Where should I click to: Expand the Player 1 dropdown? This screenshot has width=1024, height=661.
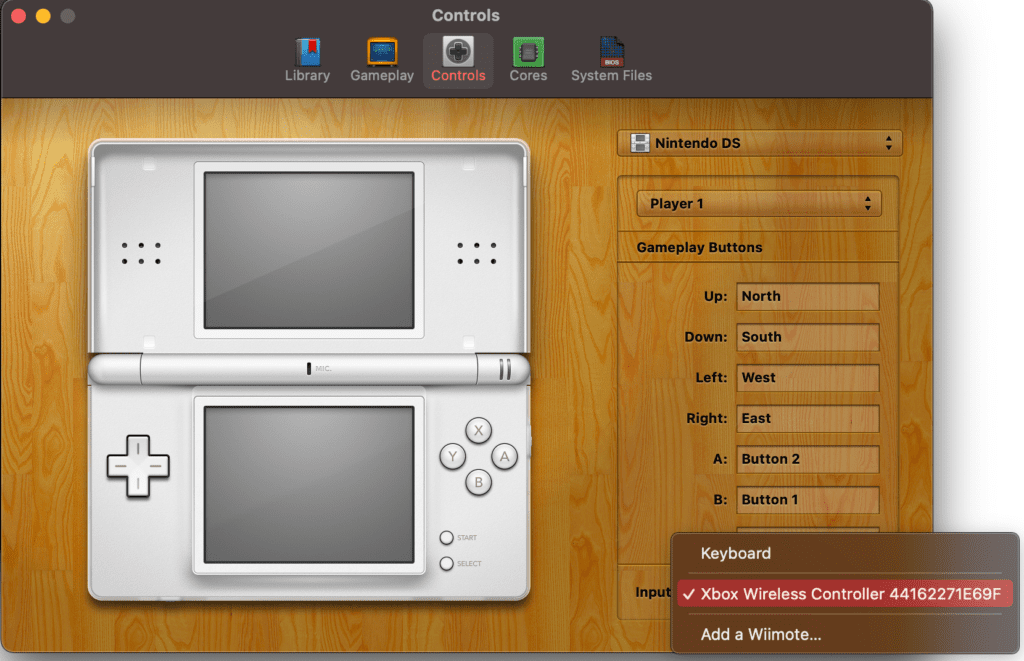tap(759, 203)
